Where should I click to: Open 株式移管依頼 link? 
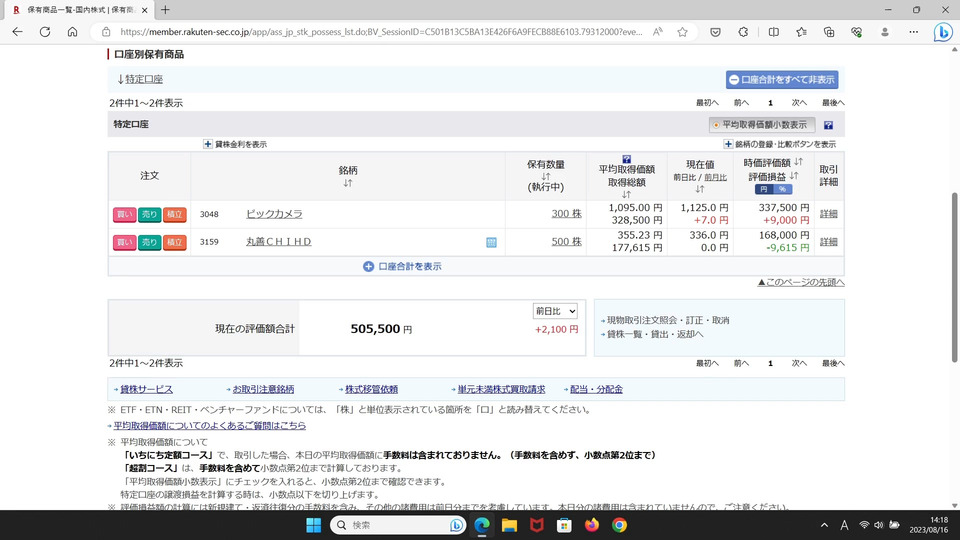click(371, 389)
